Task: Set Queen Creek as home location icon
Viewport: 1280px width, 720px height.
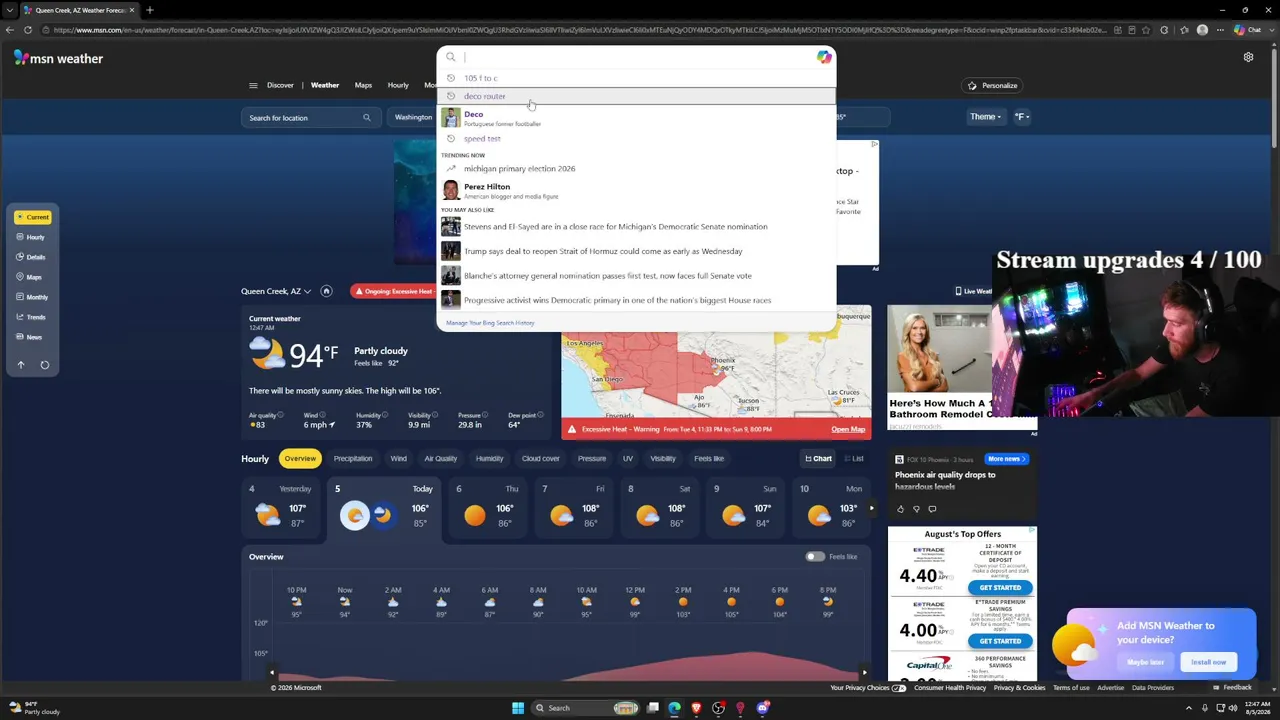Action: pyautogui.click(x=326, y=291)
